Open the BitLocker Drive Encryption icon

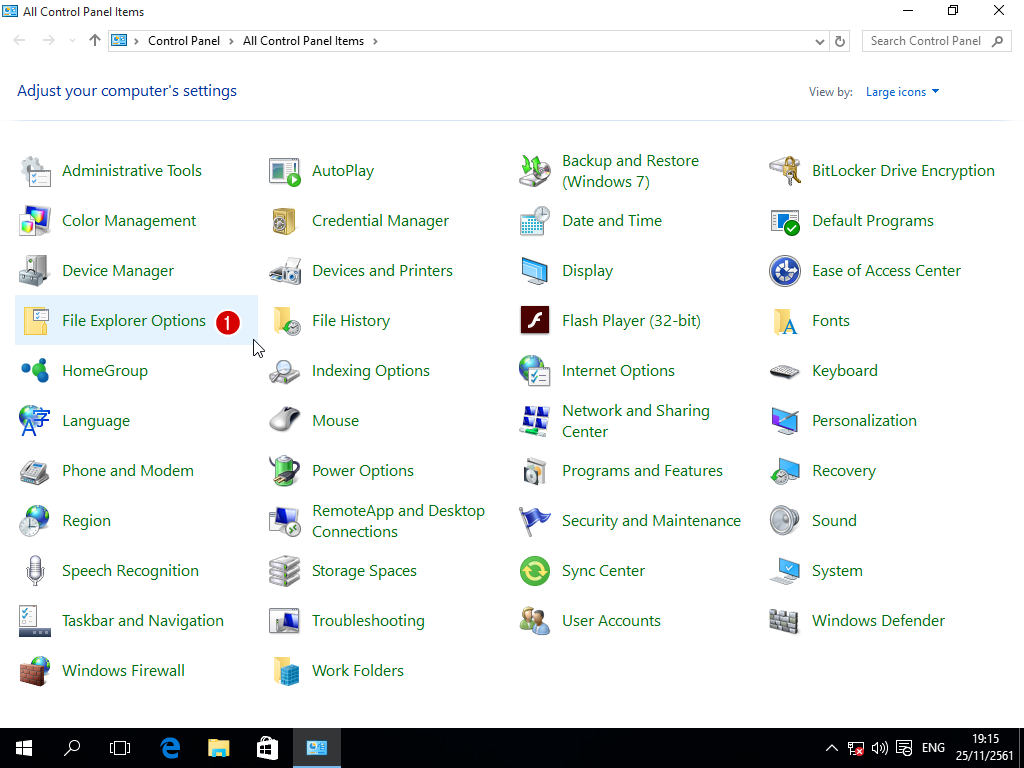785,171
